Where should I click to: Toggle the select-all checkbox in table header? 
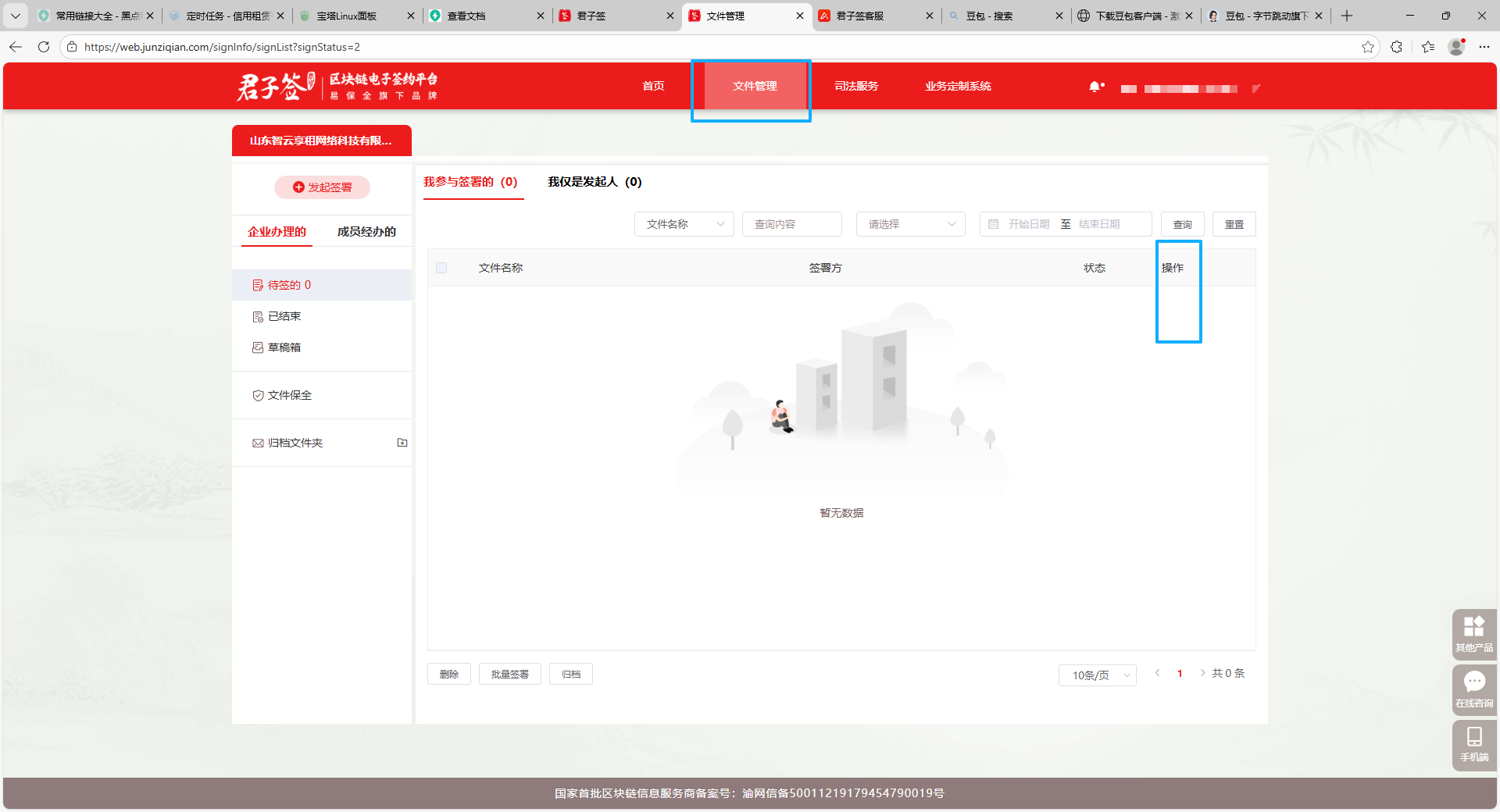(441, 268)
